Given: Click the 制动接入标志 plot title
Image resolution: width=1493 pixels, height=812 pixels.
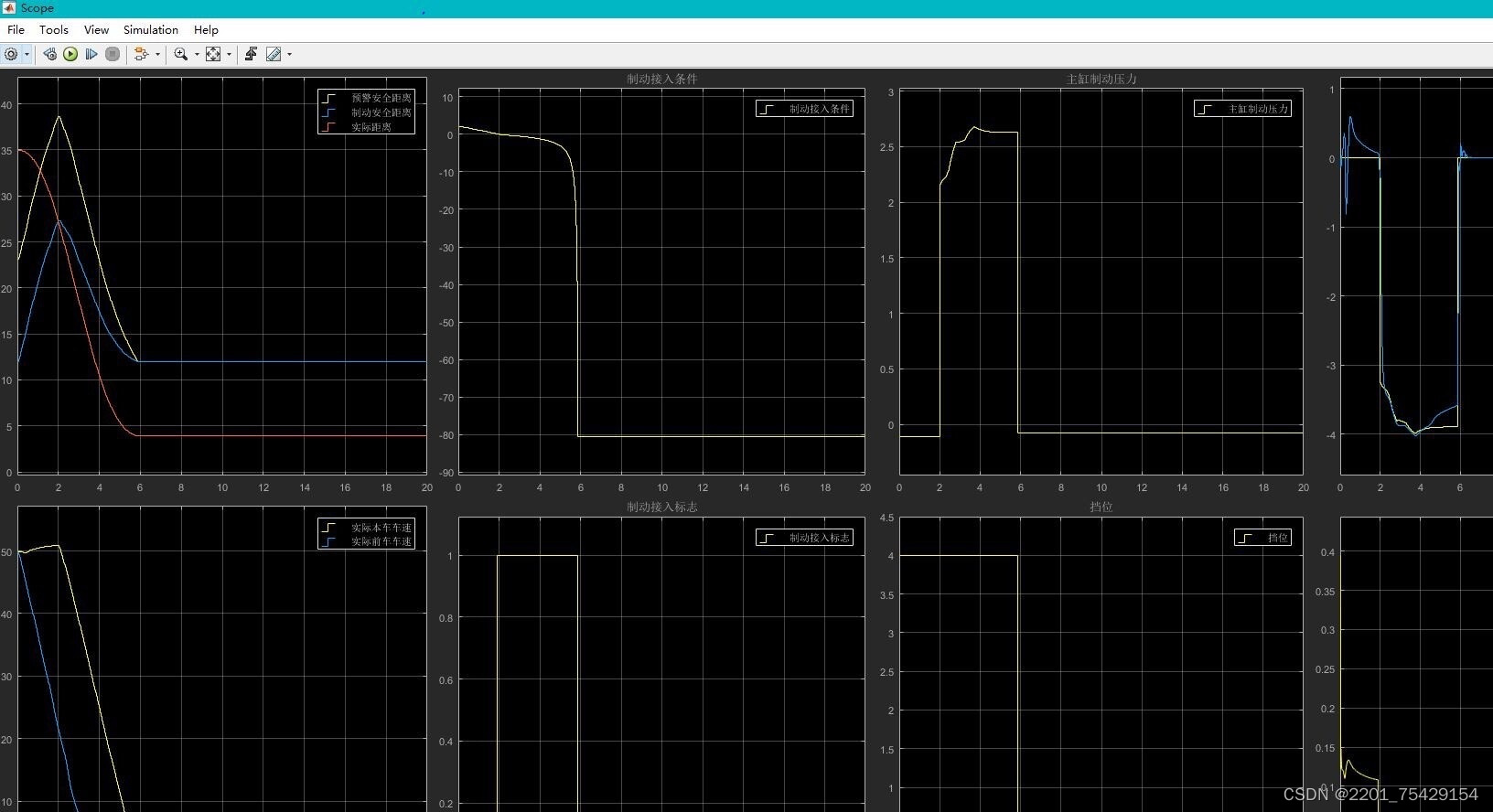Looking at the screenshot, I should tap(662, 507).
